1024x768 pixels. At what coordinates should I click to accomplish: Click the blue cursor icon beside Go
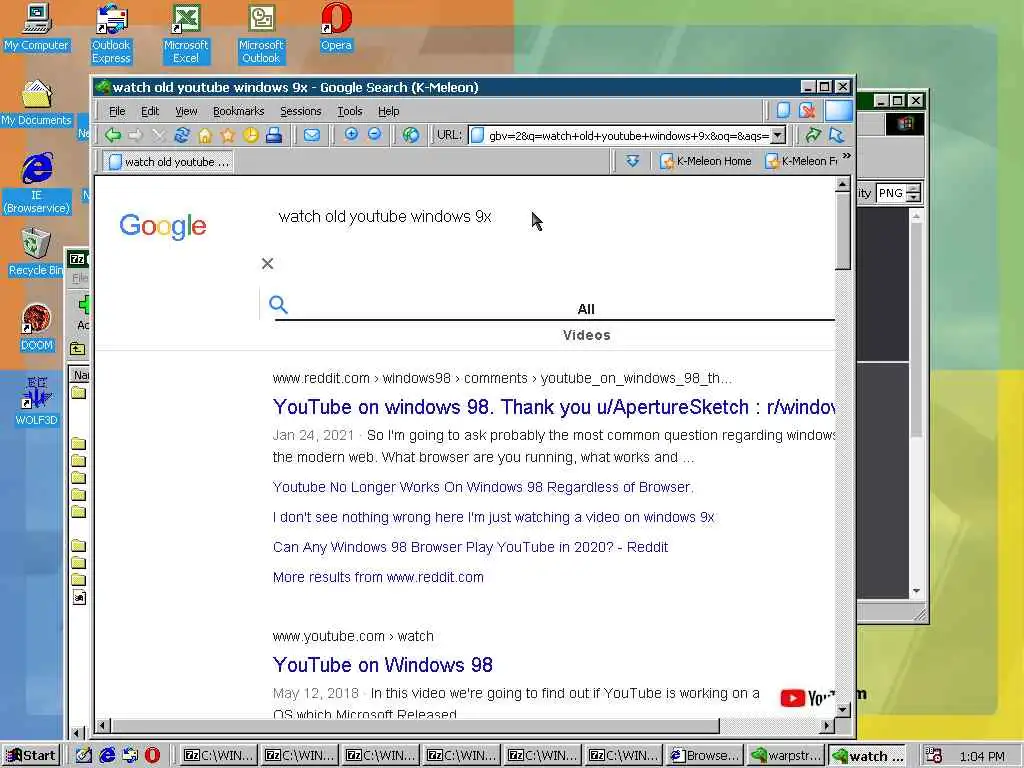pyautogui.click(x=837, y=135)
